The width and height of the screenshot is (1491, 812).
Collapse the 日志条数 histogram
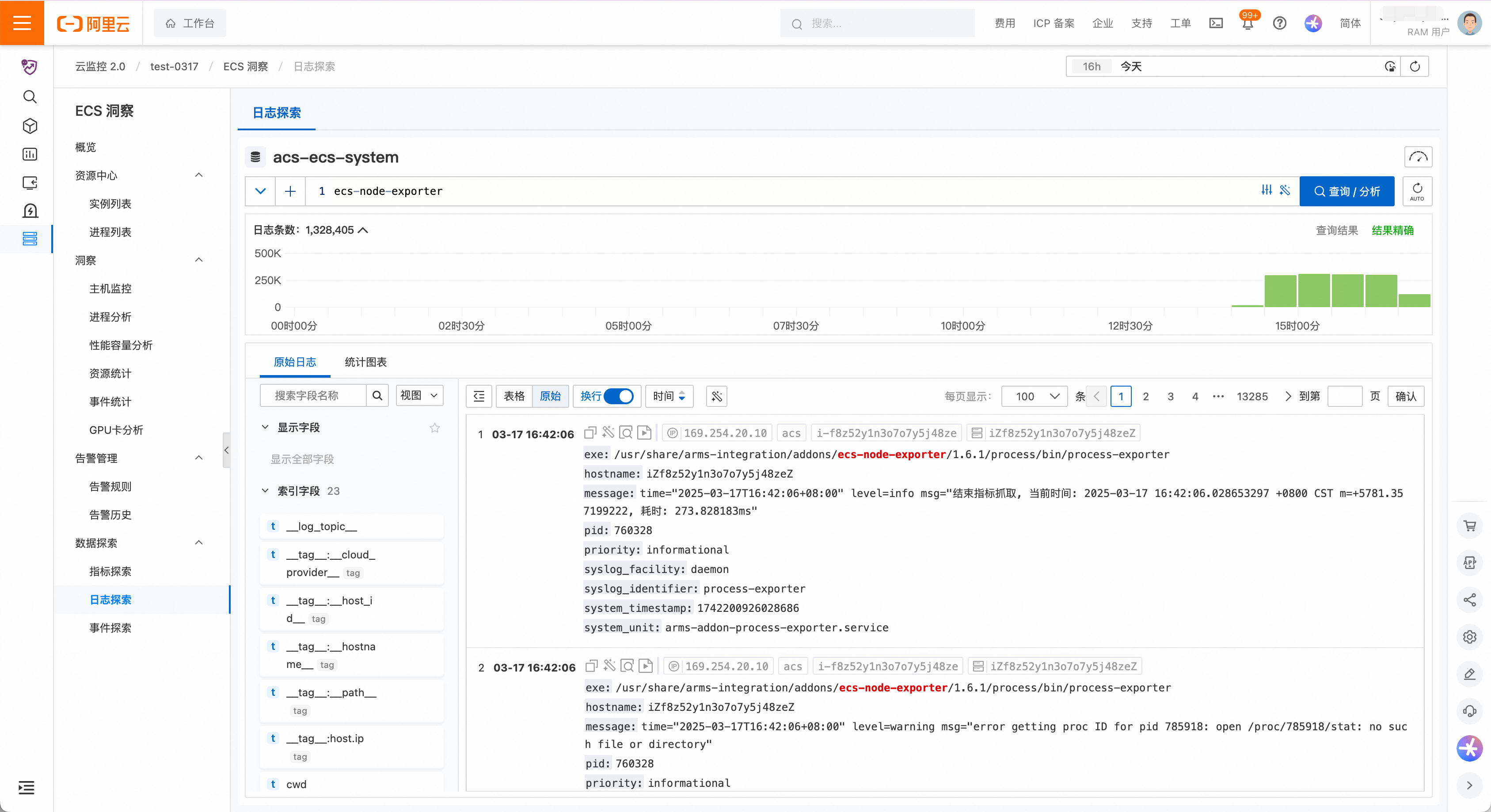[x=363, y=230]
